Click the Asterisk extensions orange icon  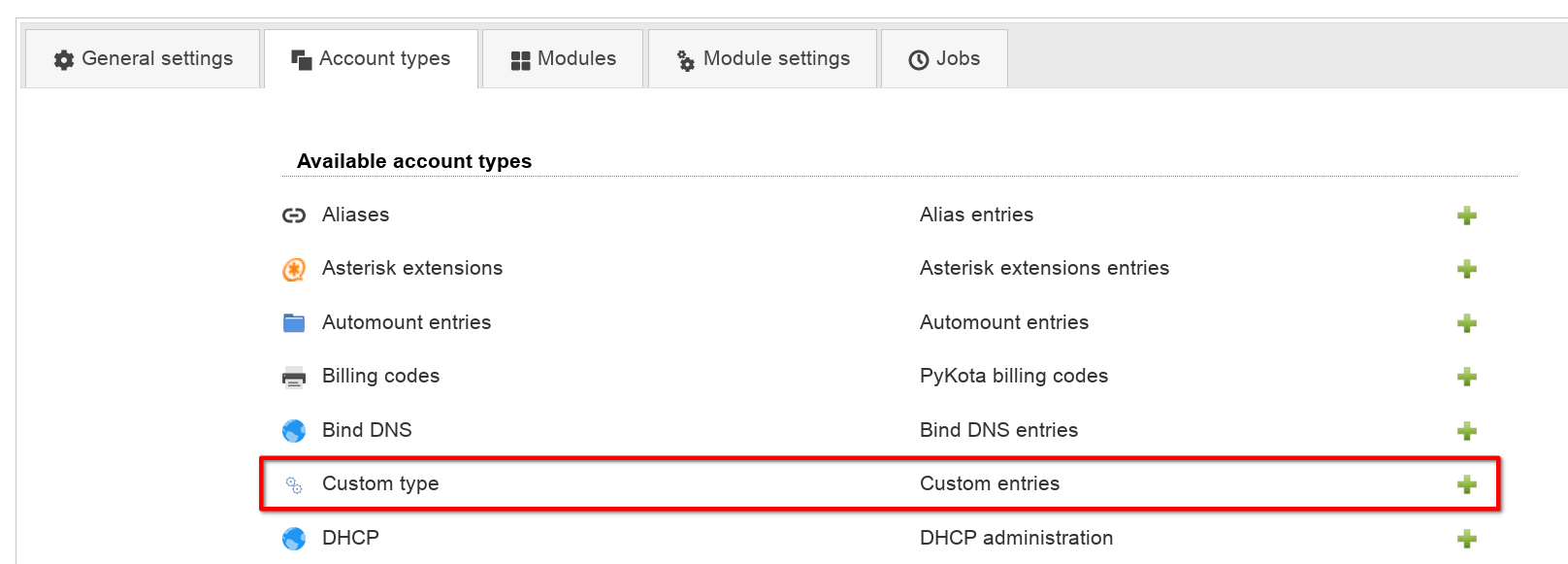(294, 269)
